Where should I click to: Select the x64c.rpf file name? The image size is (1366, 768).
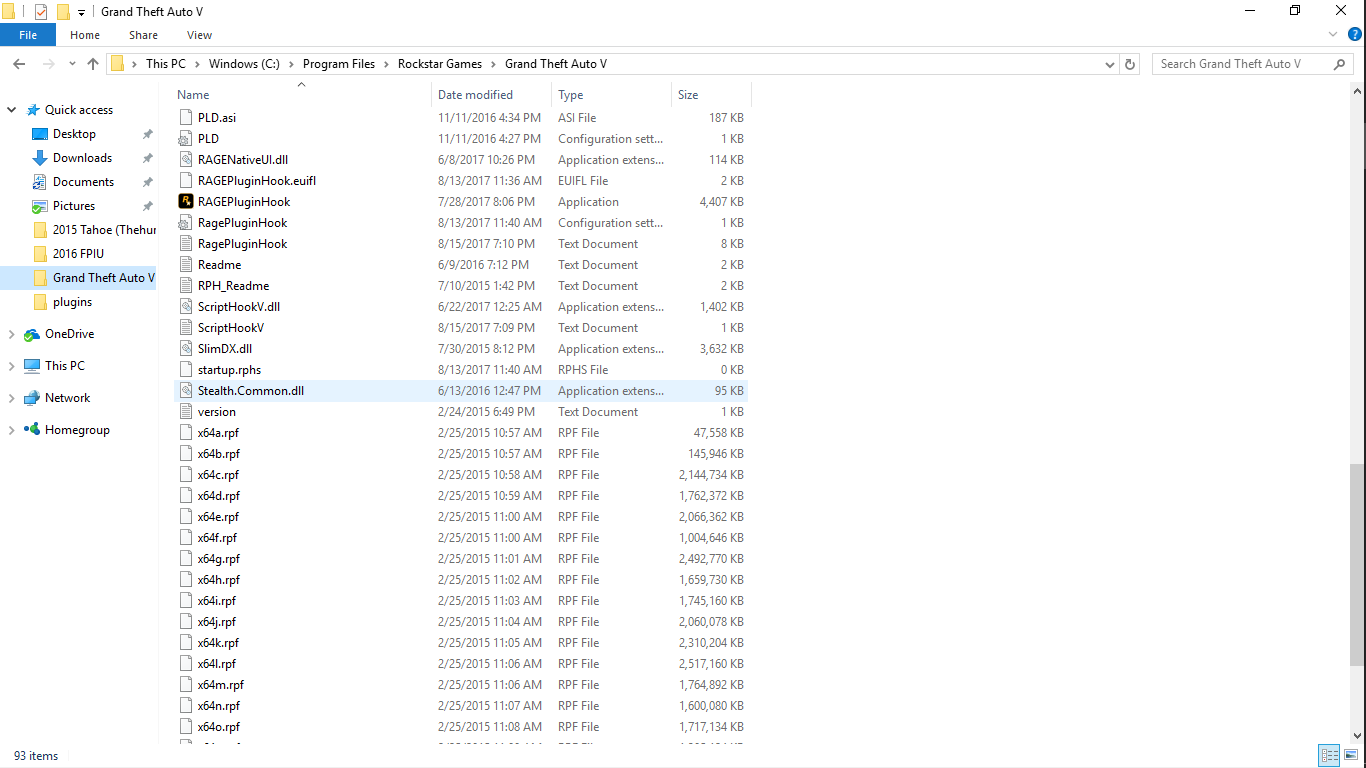pos(218,475)
